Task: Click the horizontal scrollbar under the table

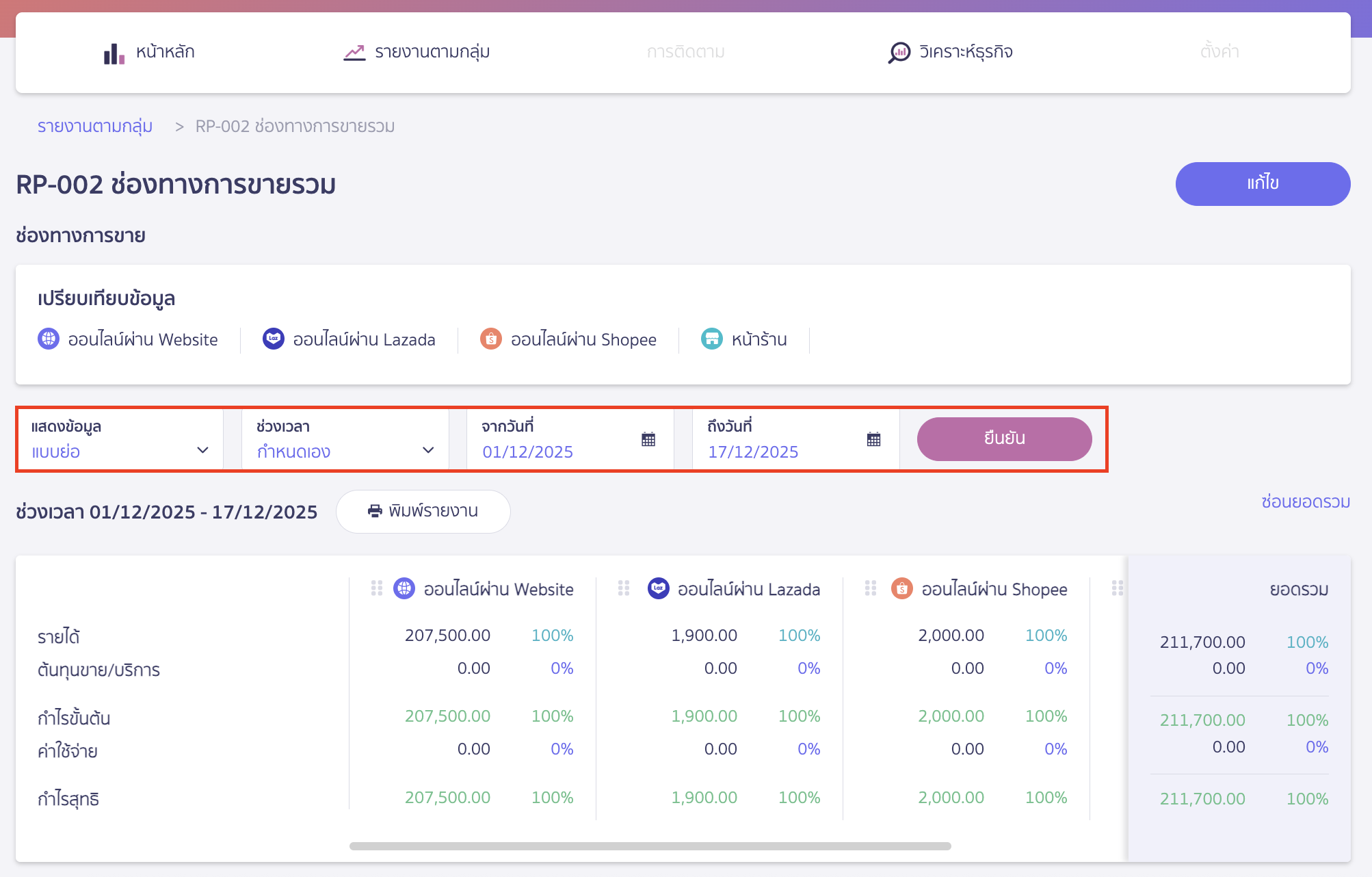Action: [x=650, y=846]
